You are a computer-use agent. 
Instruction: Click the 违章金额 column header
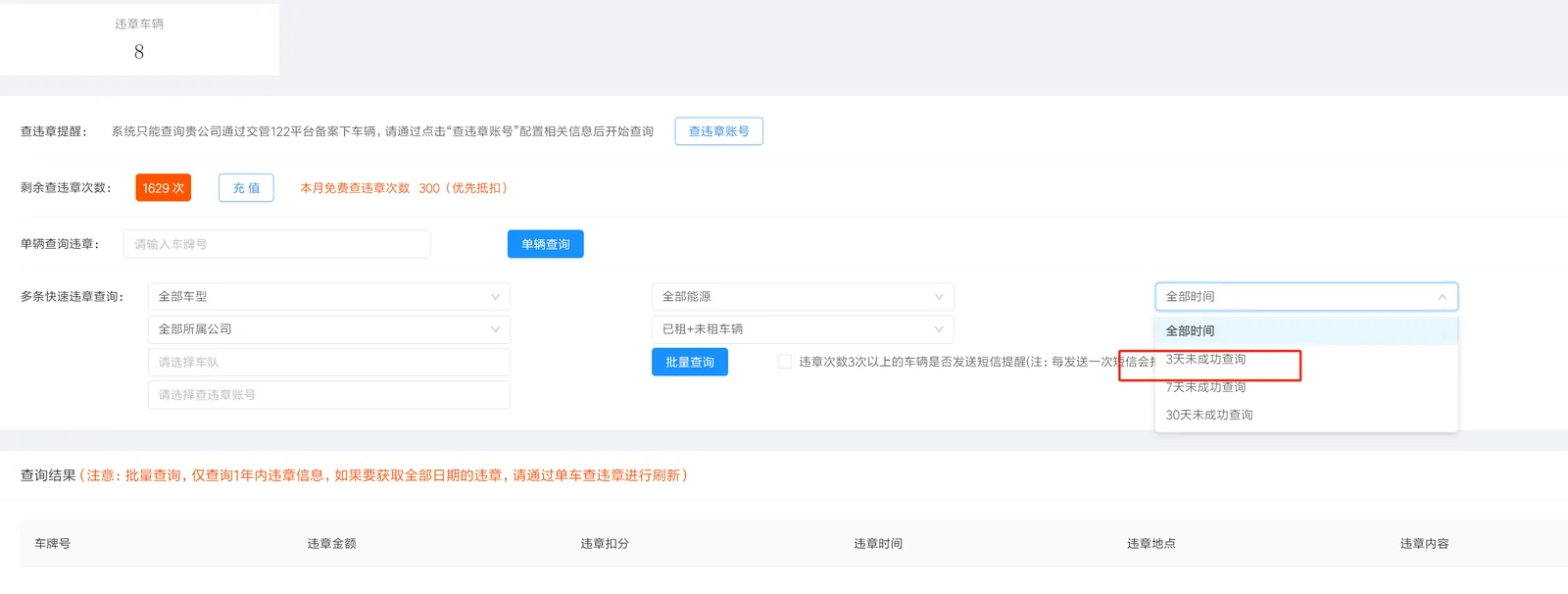pos(331,544)
